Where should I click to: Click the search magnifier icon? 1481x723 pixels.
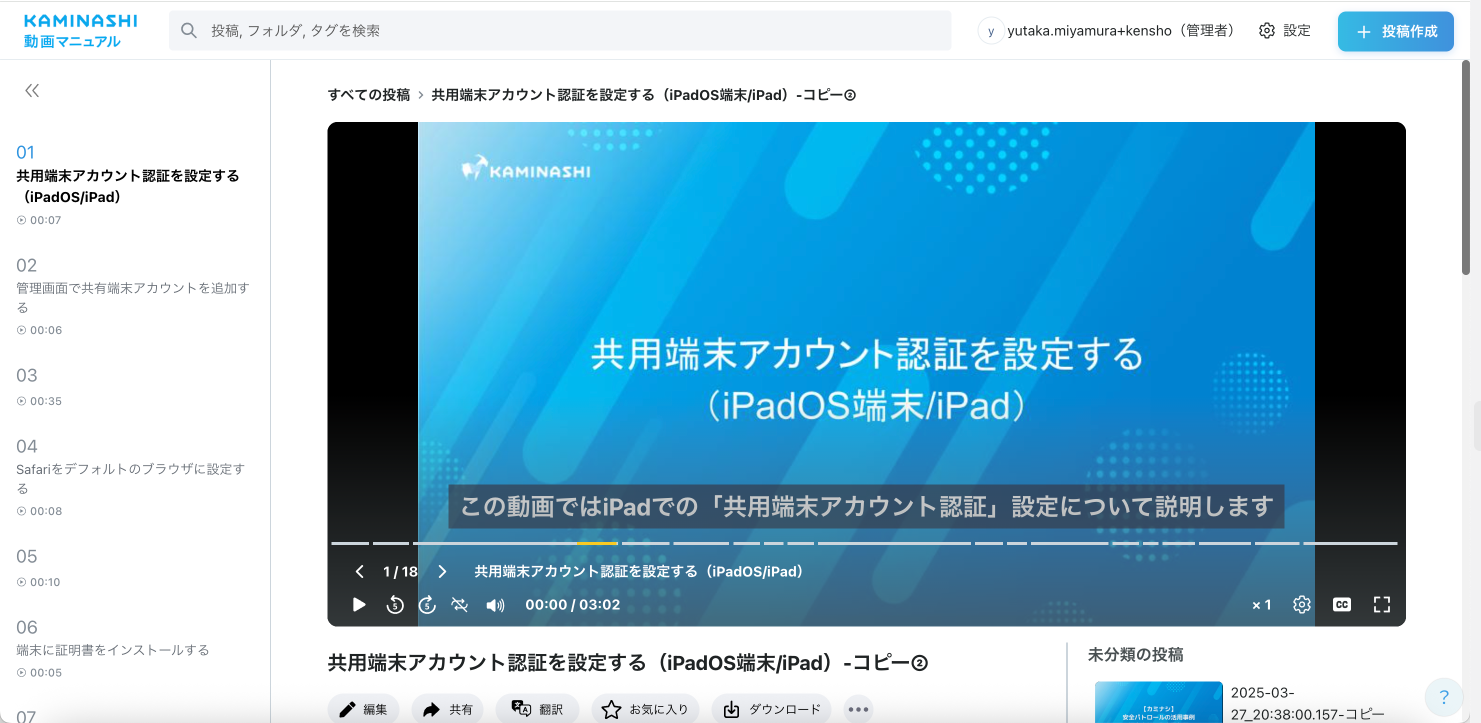(188, 31)
